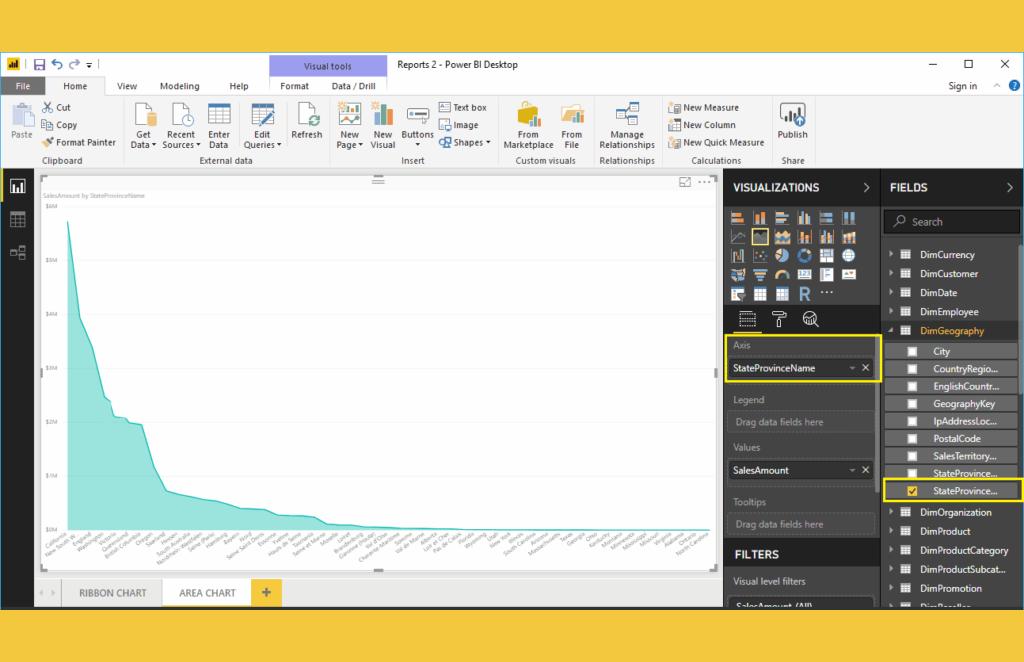Switch to Data view in left sidebar

(18, 219)
